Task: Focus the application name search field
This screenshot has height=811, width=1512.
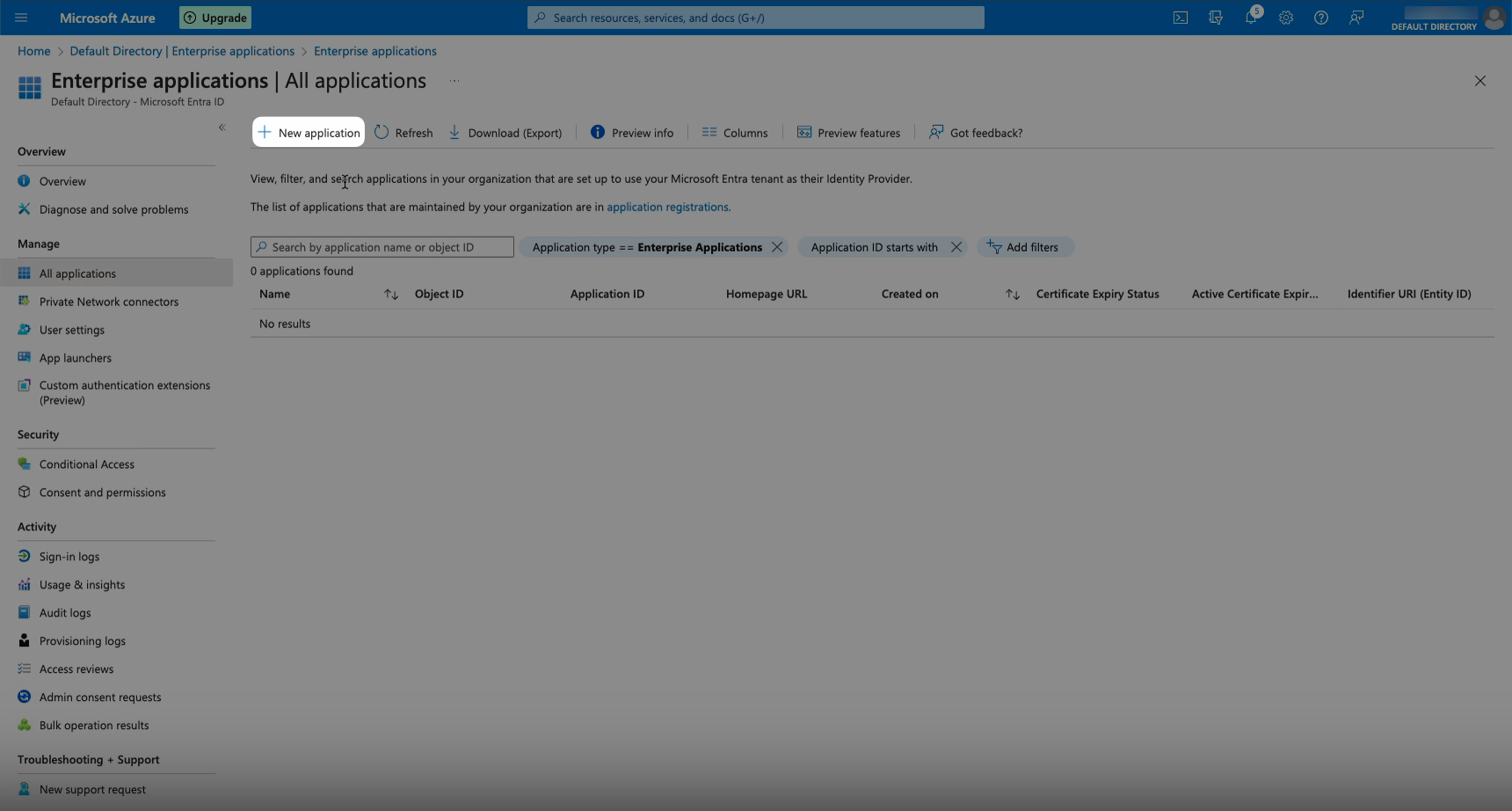Action: 387,247
